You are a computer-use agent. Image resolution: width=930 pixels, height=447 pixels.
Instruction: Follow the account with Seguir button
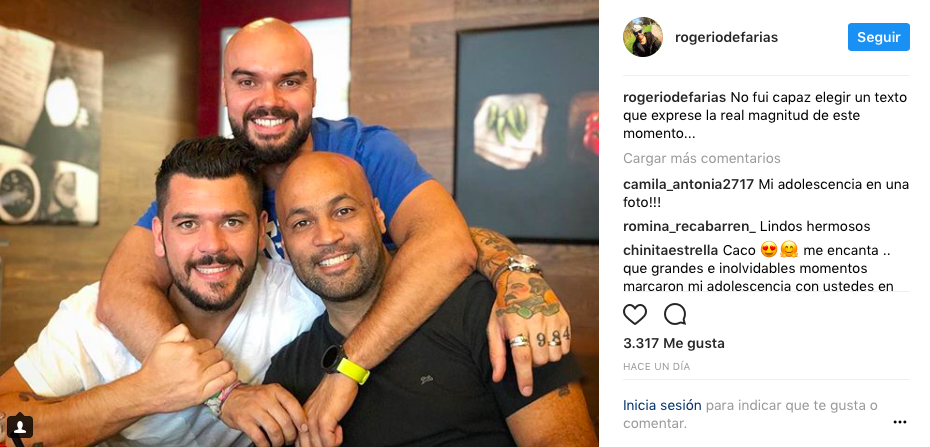tap(878, 37)
